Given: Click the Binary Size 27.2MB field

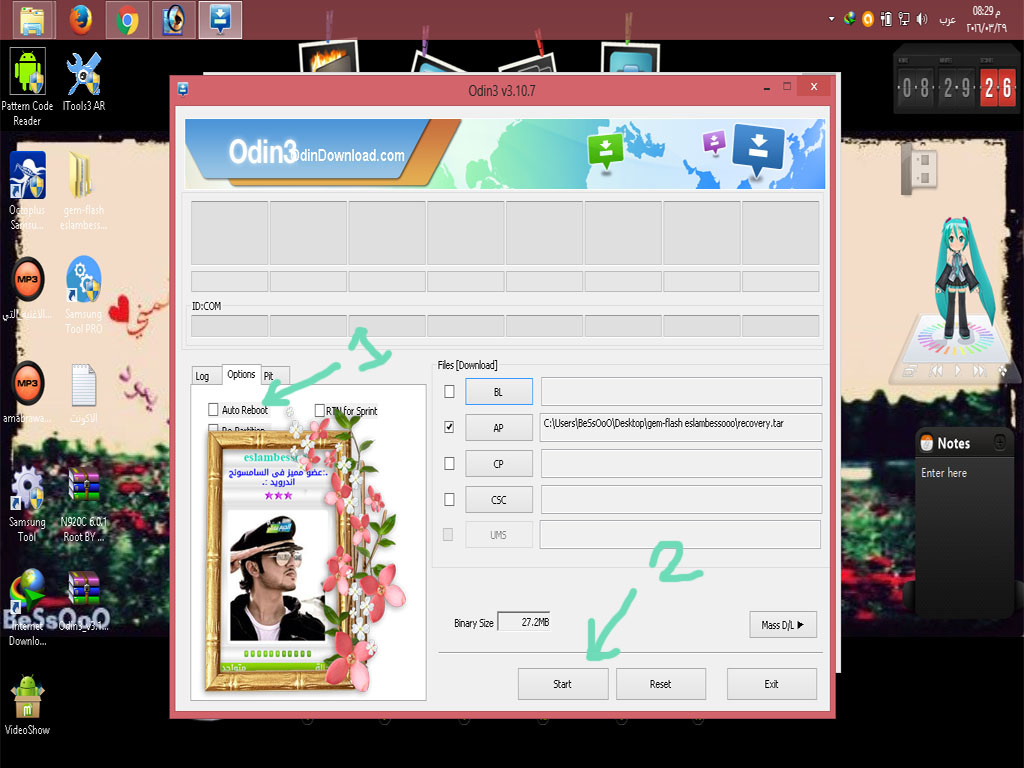Looking at the screenshot, I should [524, 622].
